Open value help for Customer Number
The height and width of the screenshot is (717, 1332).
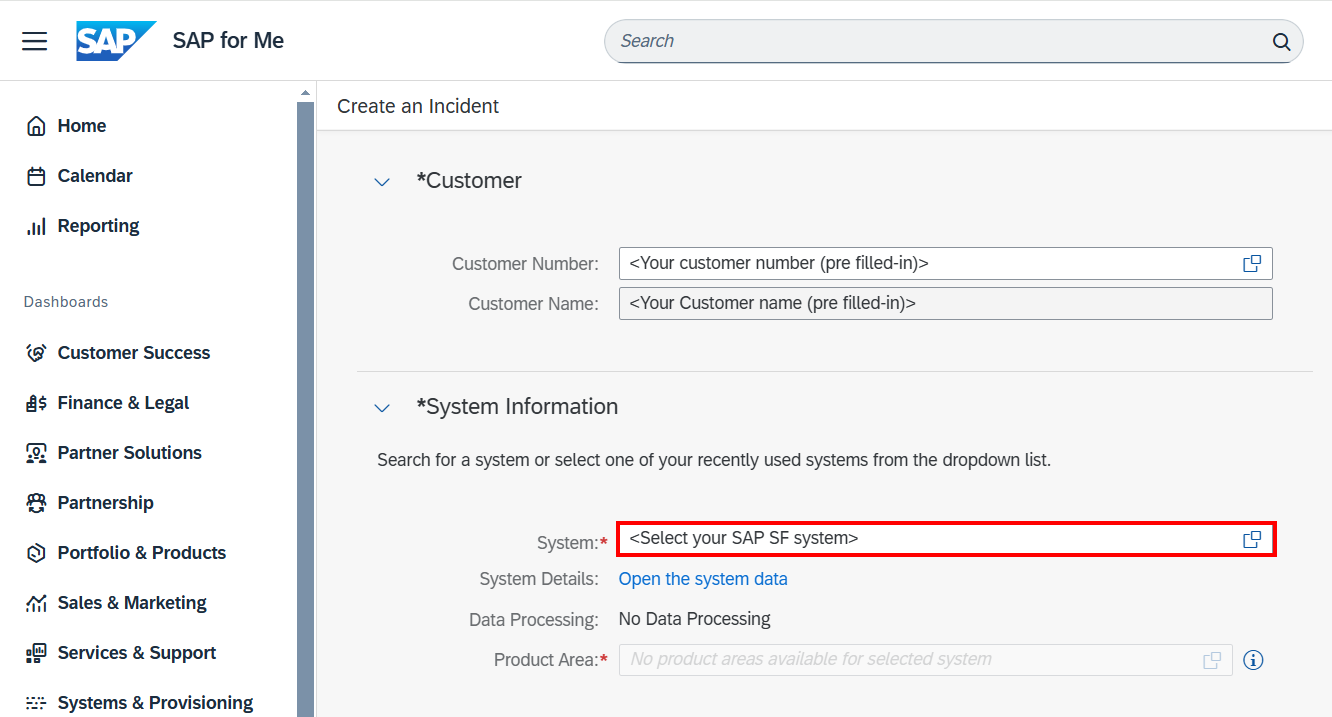[1252, 264]
